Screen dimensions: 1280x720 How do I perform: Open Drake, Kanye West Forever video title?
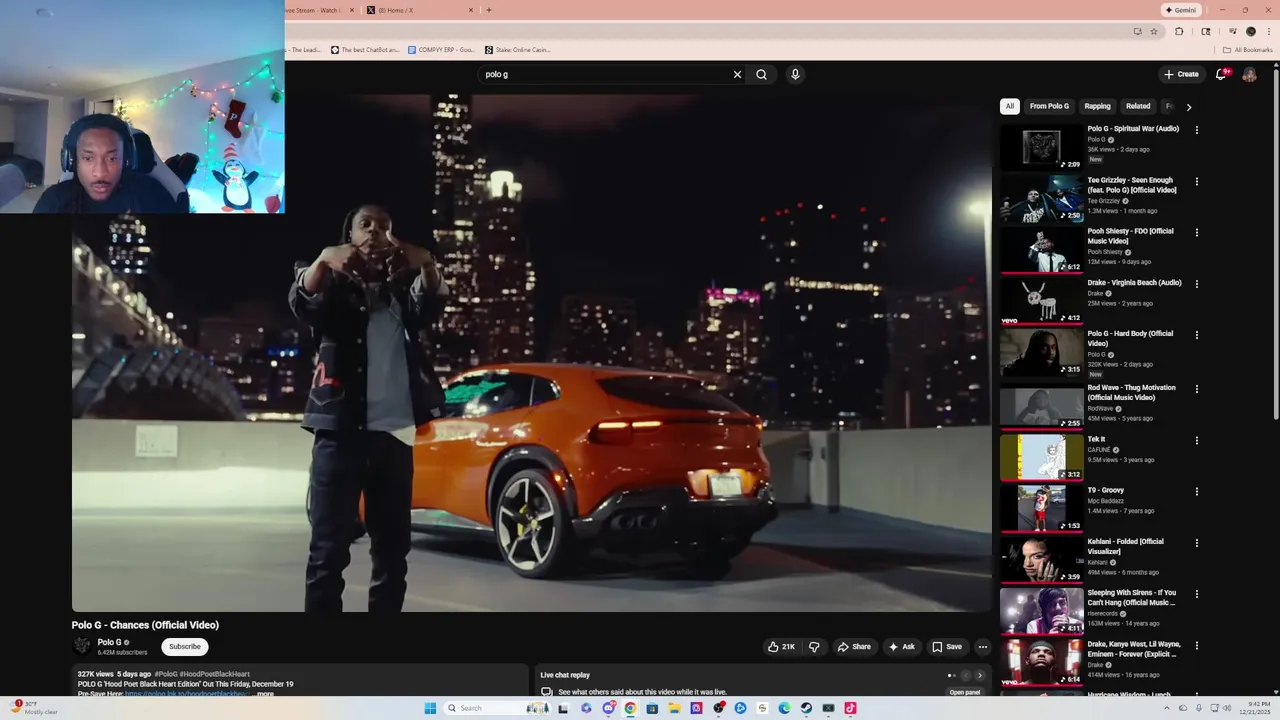point(1134,649)
